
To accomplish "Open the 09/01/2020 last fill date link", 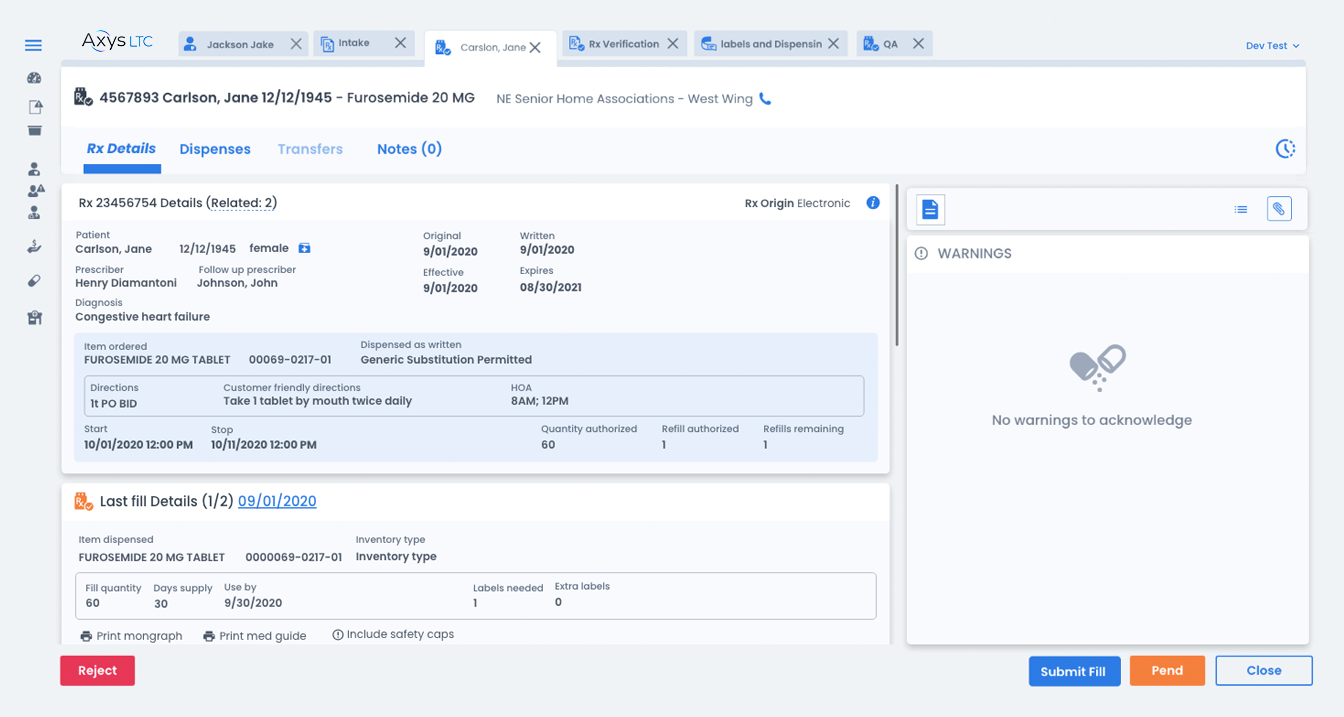I will 277,502.
